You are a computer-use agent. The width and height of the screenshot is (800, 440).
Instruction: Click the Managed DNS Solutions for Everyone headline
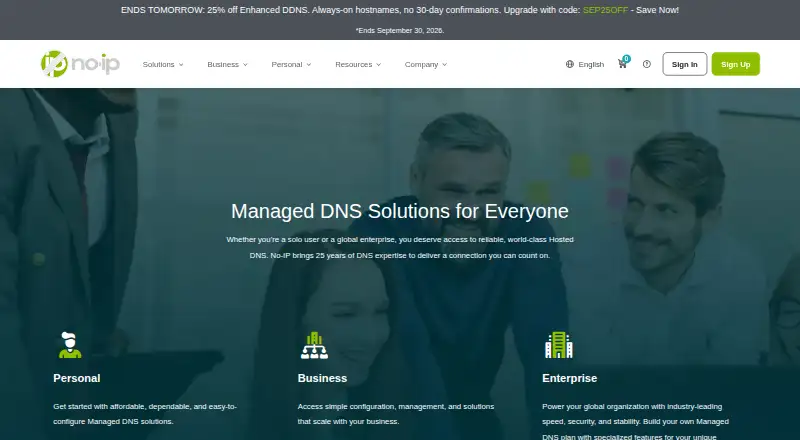400,211
